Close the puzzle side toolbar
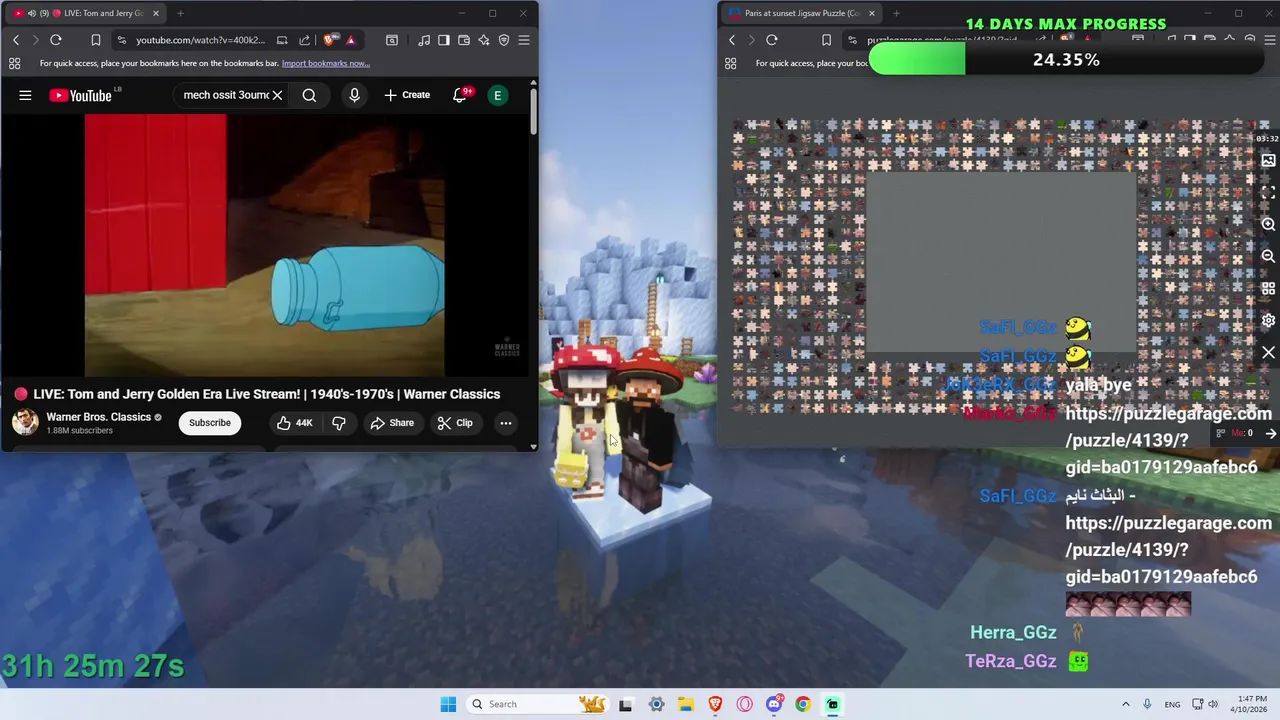 [1268, 353]
